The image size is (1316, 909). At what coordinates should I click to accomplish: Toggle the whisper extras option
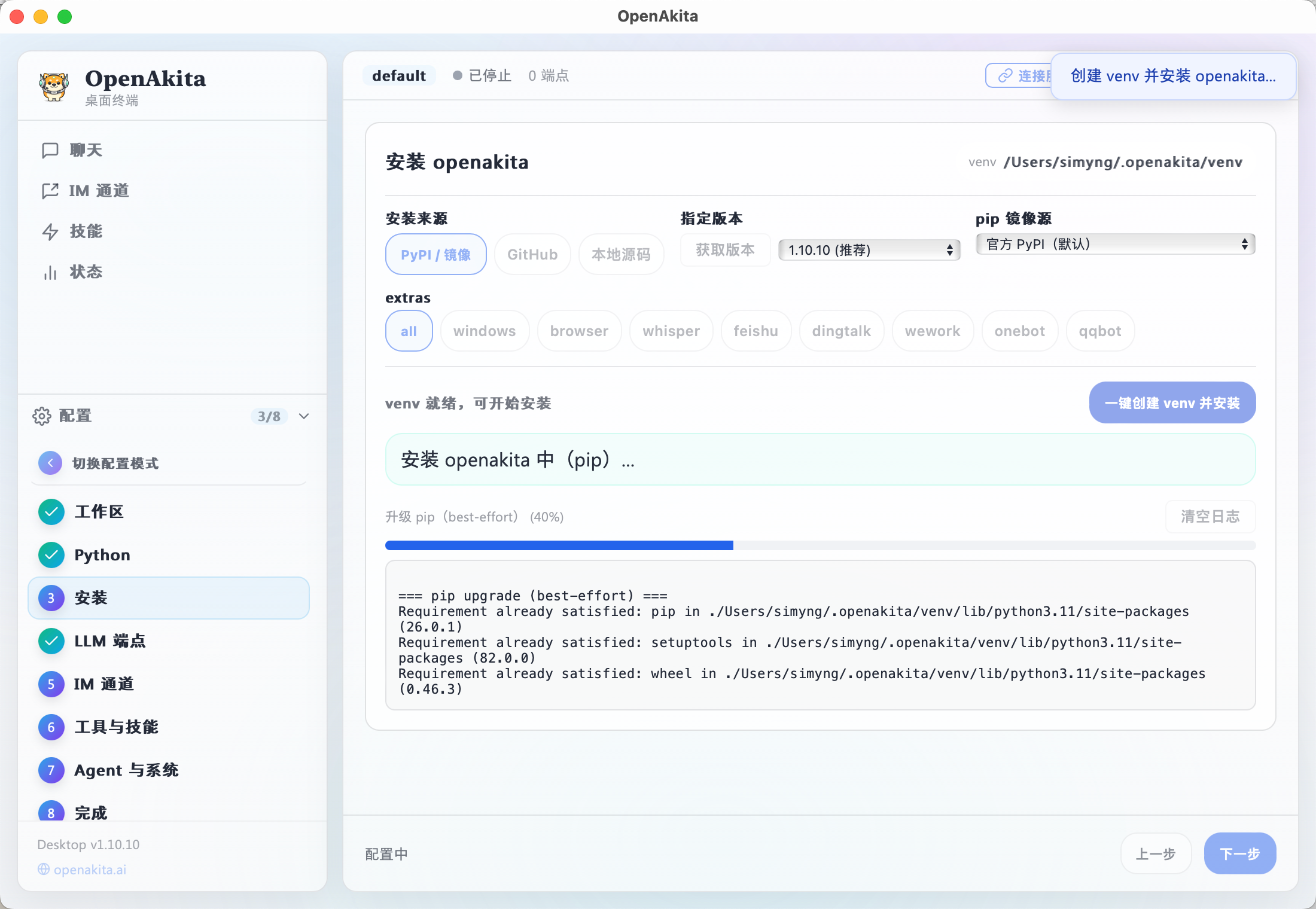click(671, 331)
